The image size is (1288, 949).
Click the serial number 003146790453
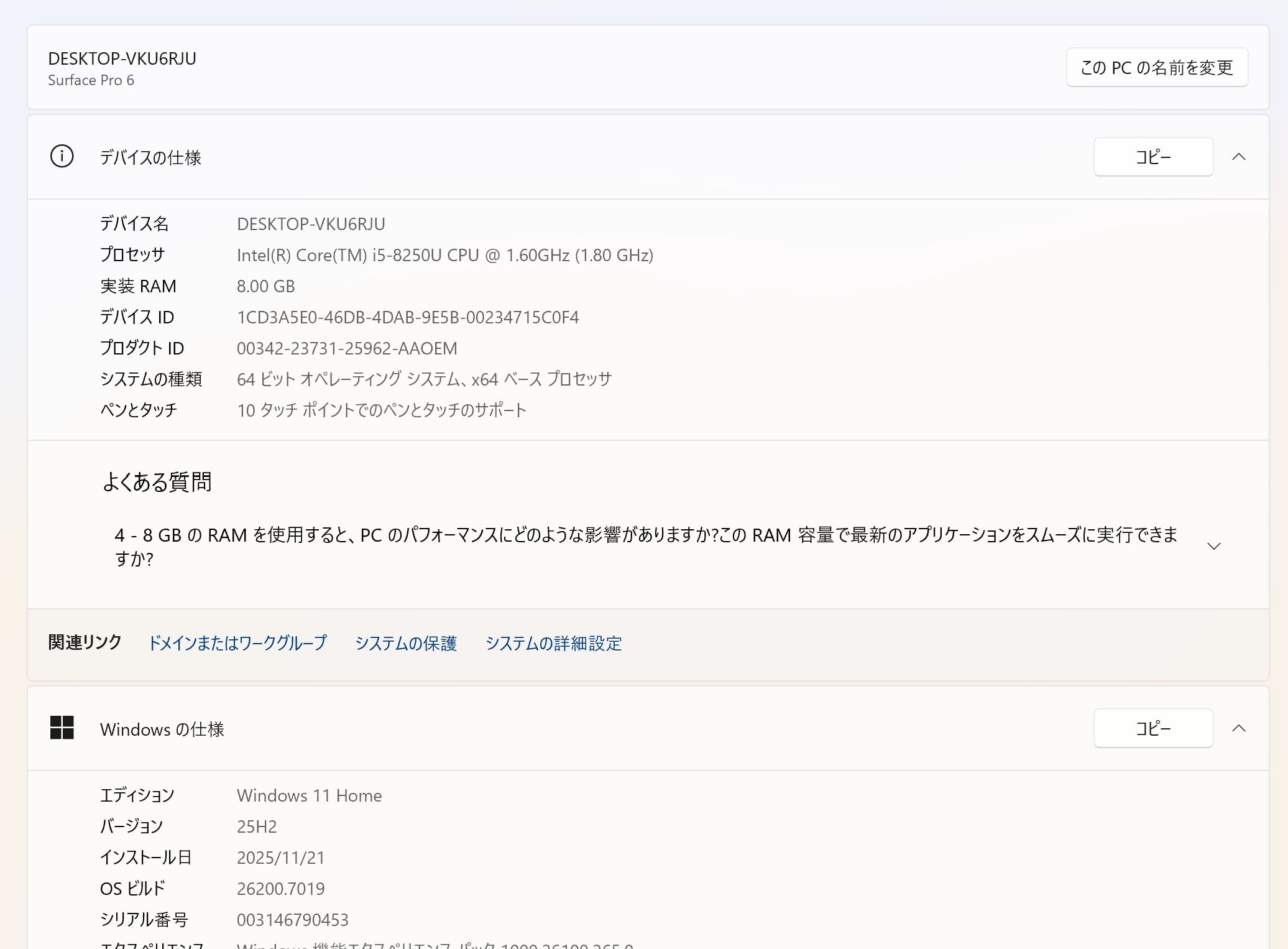point(292,920)
